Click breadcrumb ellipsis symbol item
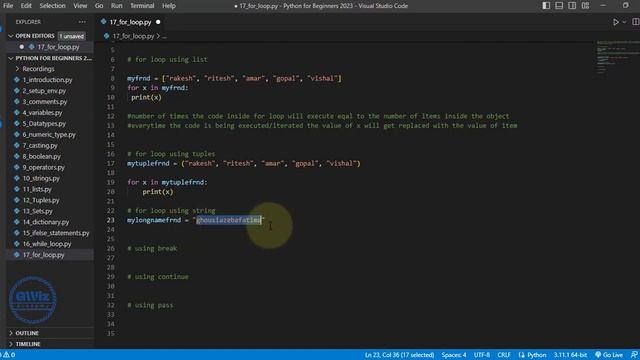The height and width of the screenshot is (360, 640). pyautogui.click(x=164, y=36)
